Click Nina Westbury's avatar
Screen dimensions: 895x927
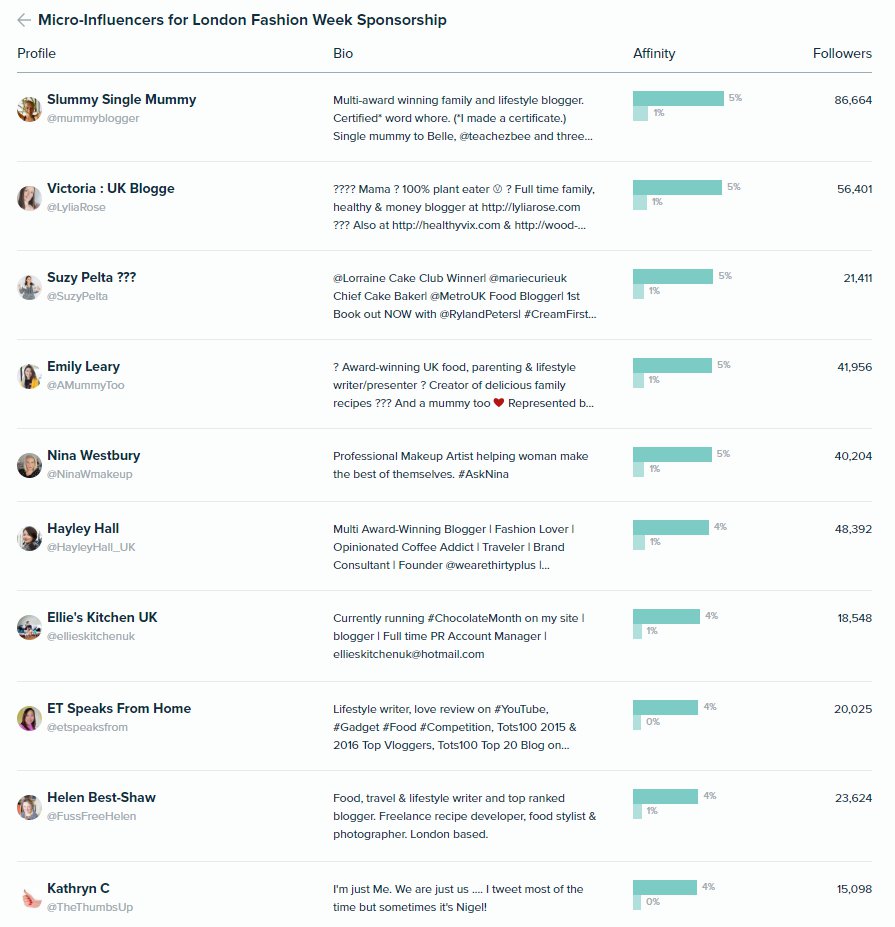pos(29,465)
